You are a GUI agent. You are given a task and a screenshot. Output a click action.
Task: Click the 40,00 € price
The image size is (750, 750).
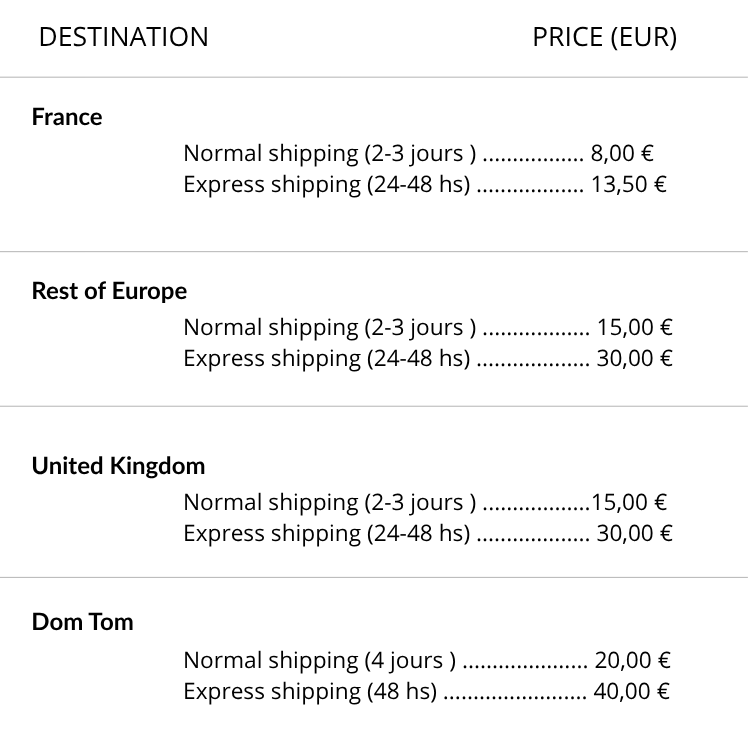coord(631,692)
